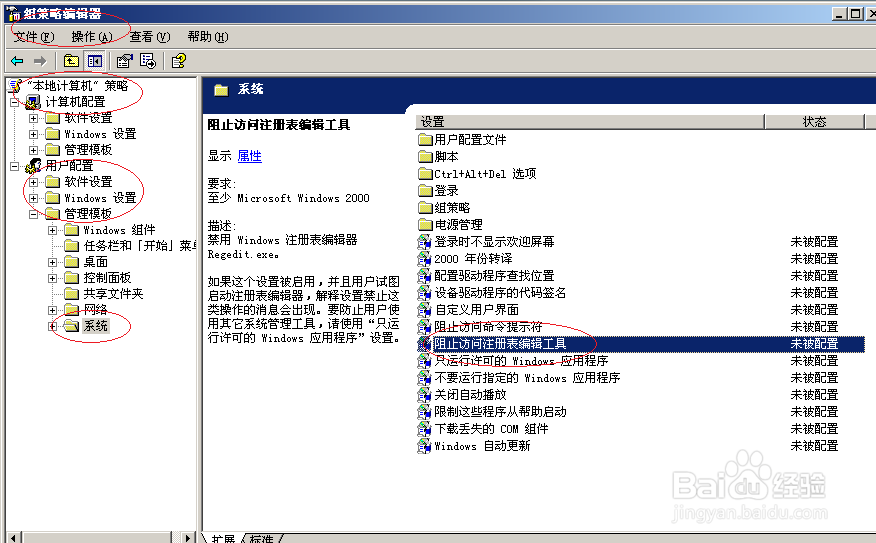Screen dimensions: 876x543
Task: Click policy icon for 关闭自动播放
Action: tap(425, 394)
